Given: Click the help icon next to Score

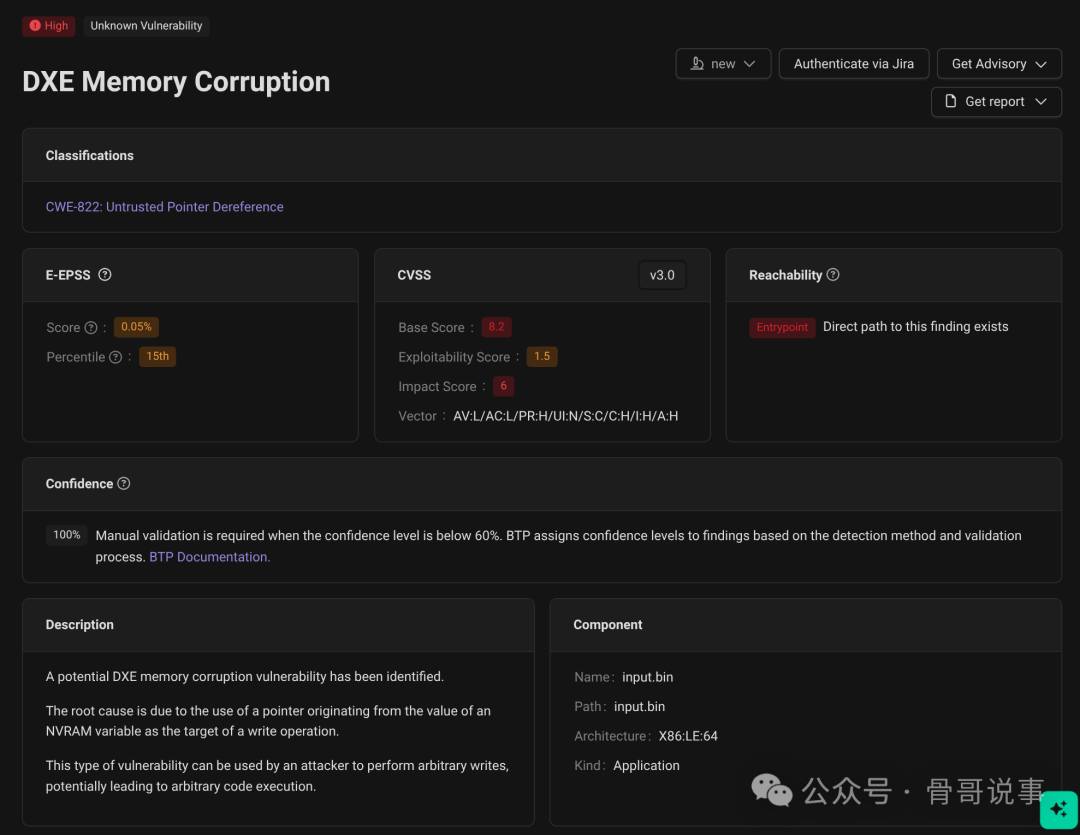Looking at the screenshot, I should tap(91, 328).
